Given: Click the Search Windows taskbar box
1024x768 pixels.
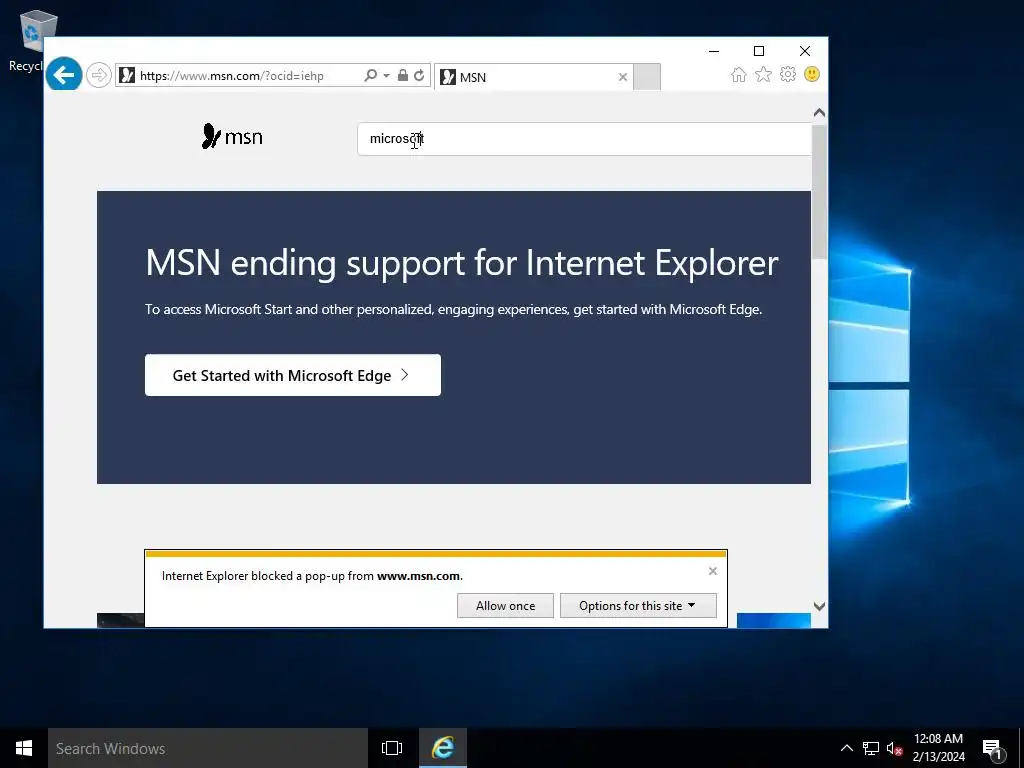Looking at the screenshot, I should pos(208,748).
